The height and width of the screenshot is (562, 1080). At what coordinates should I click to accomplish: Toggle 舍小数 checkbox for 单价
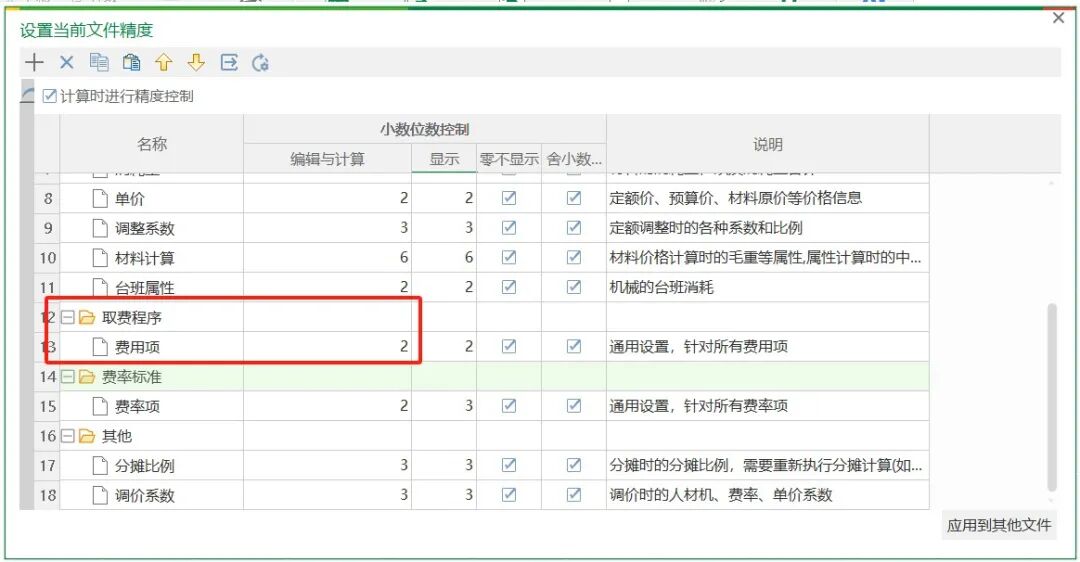tap(574, 198)
